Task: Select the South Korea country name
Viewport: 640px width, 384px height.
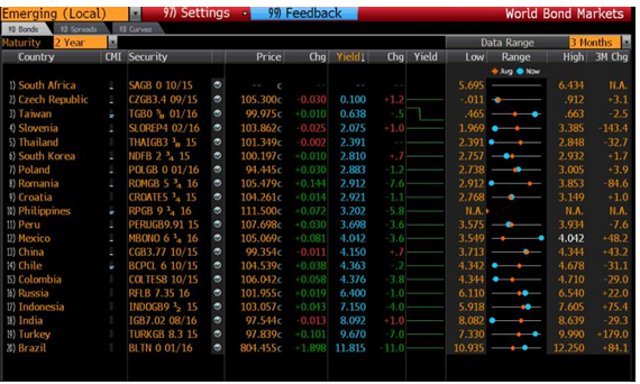Action: [47, 156]
